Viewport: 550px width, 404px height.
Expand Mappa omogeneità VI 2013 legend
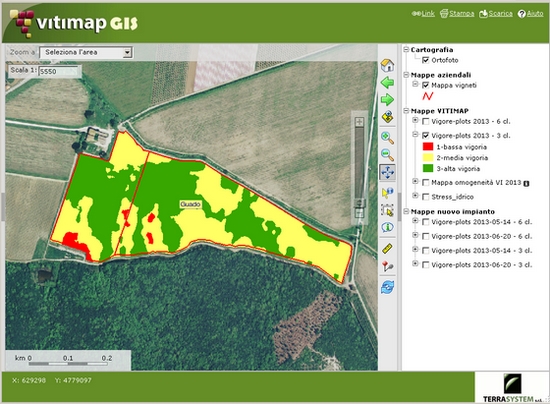pos(415,181)
